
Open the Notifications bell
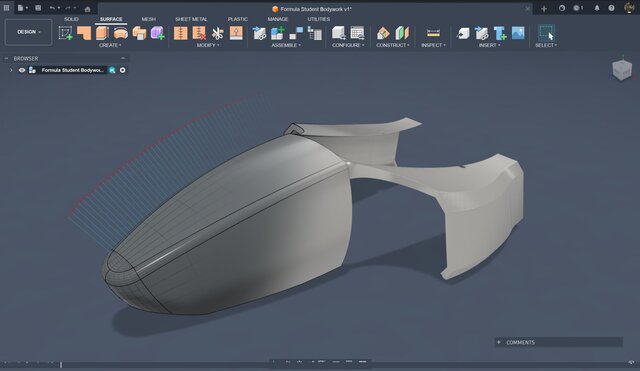[597, 8]
